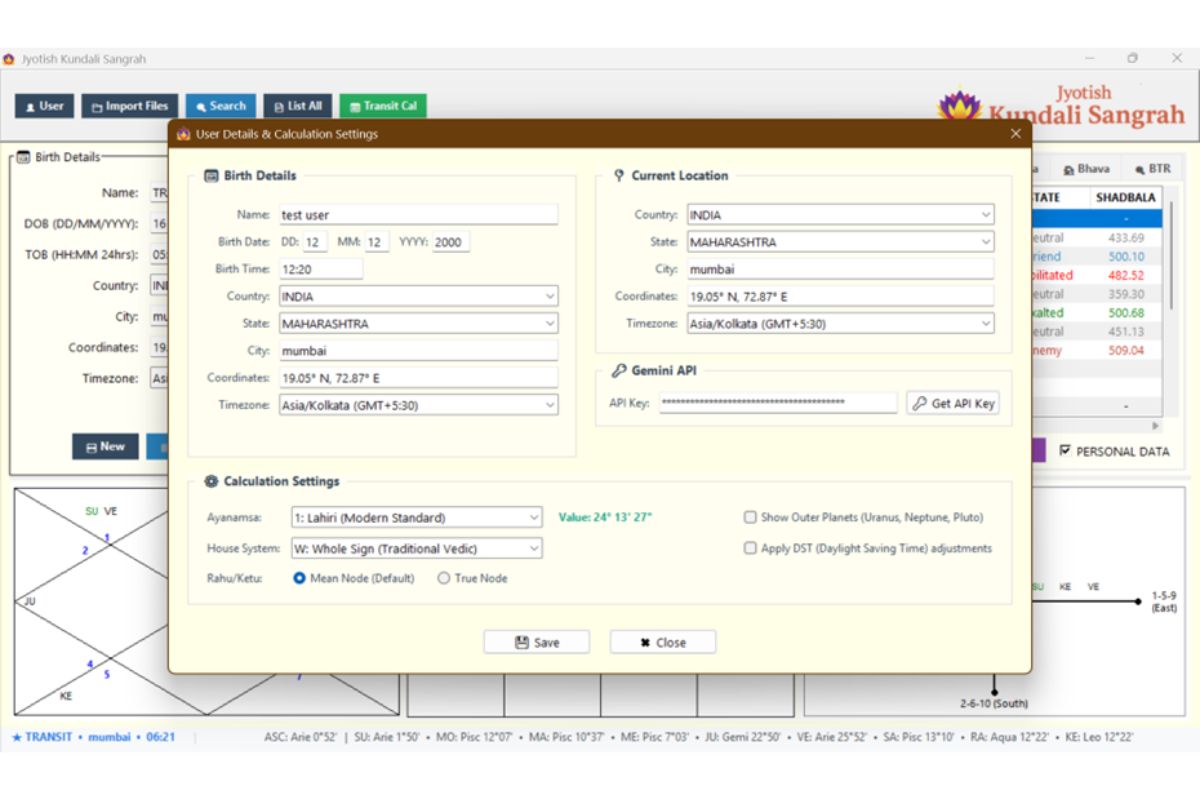The height and width of the screenshot is (800, 1200).
Task: Toggle the PERSONAL DATA checkbox
Action: pos(1065,451)
